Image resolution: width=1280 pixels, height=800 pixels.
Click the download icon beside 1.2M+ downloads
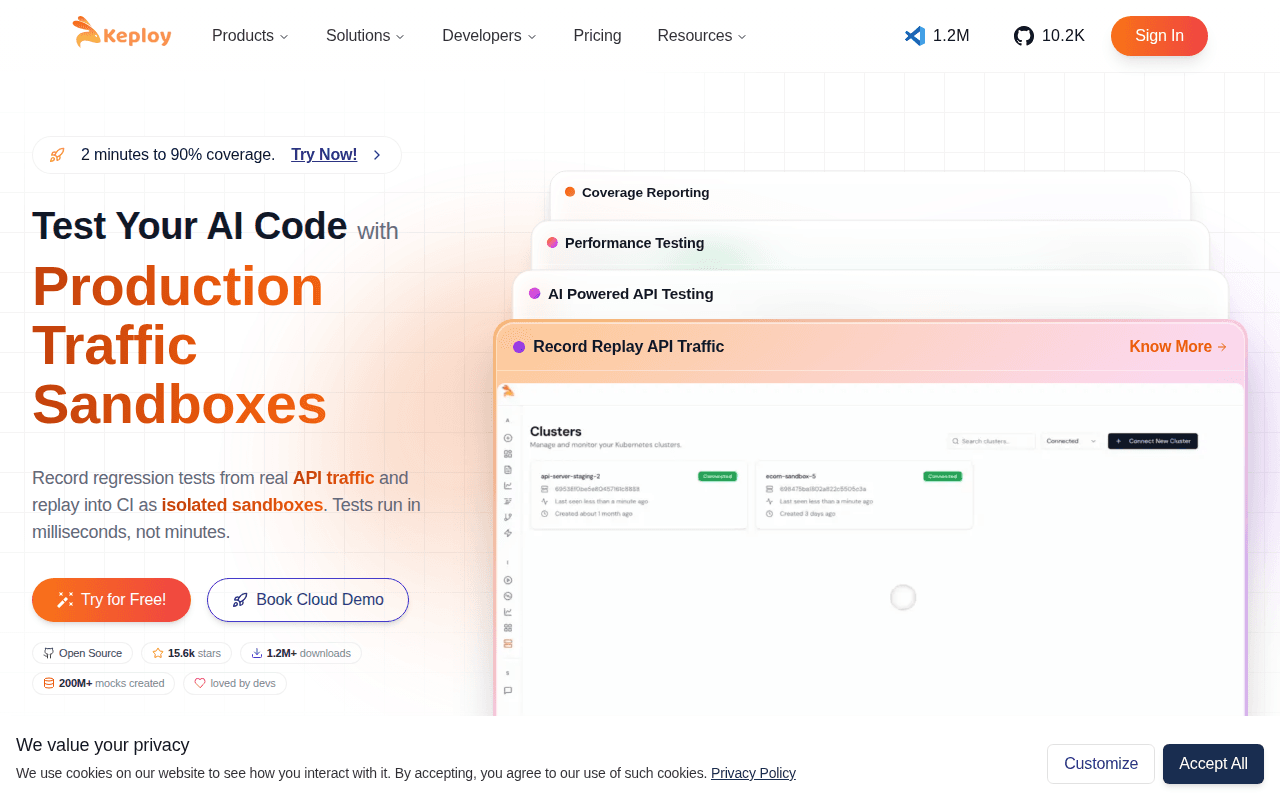[x=256, y=653]
